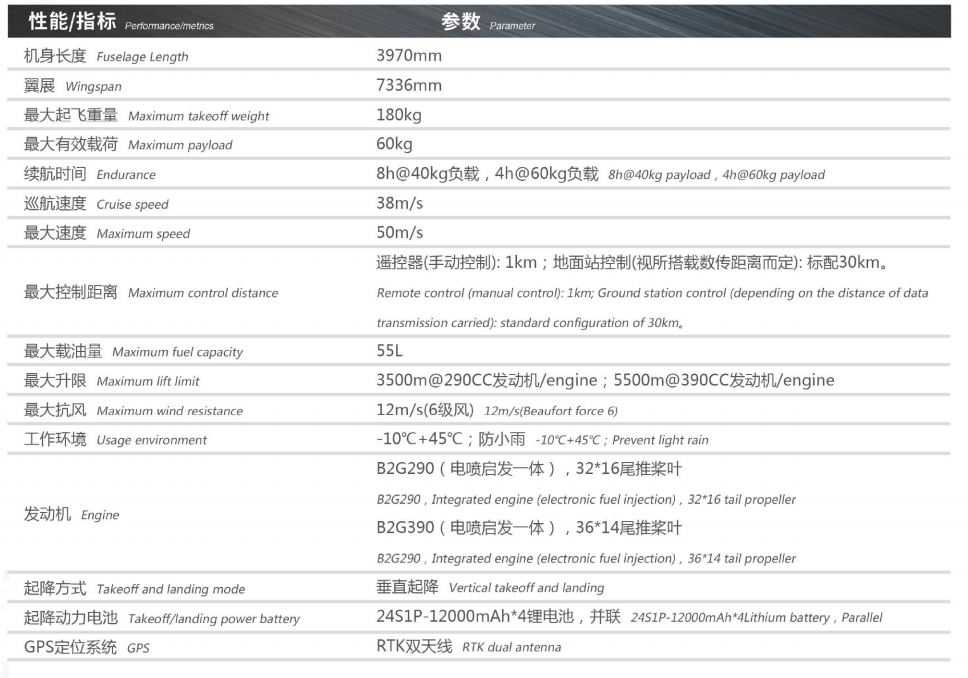Select the Maximum speed 50m/s cell
This screenshot has height=678, width=968.
click(x=393, y=233)
